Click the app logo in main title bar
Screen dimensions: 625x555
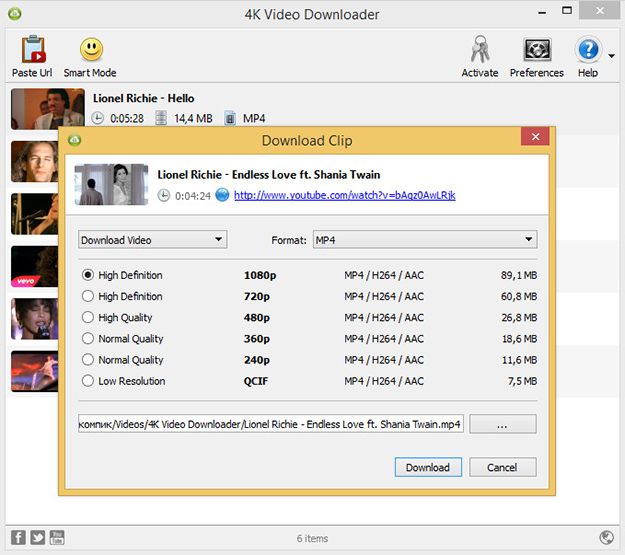click(x=15, y=14)
